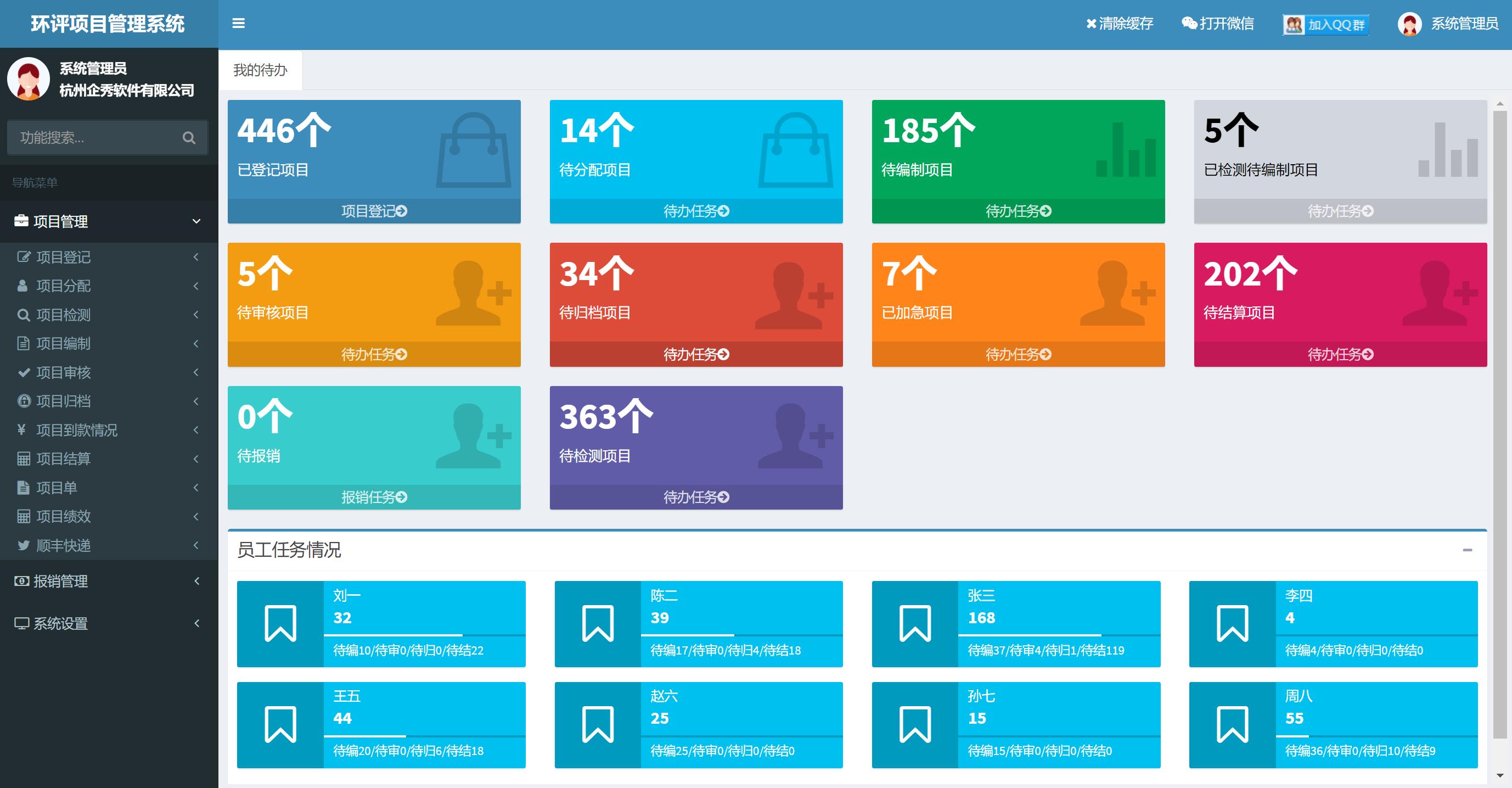
Task: Expand the 项目编制 submenu arrow
Action: (x=196, y=344)
